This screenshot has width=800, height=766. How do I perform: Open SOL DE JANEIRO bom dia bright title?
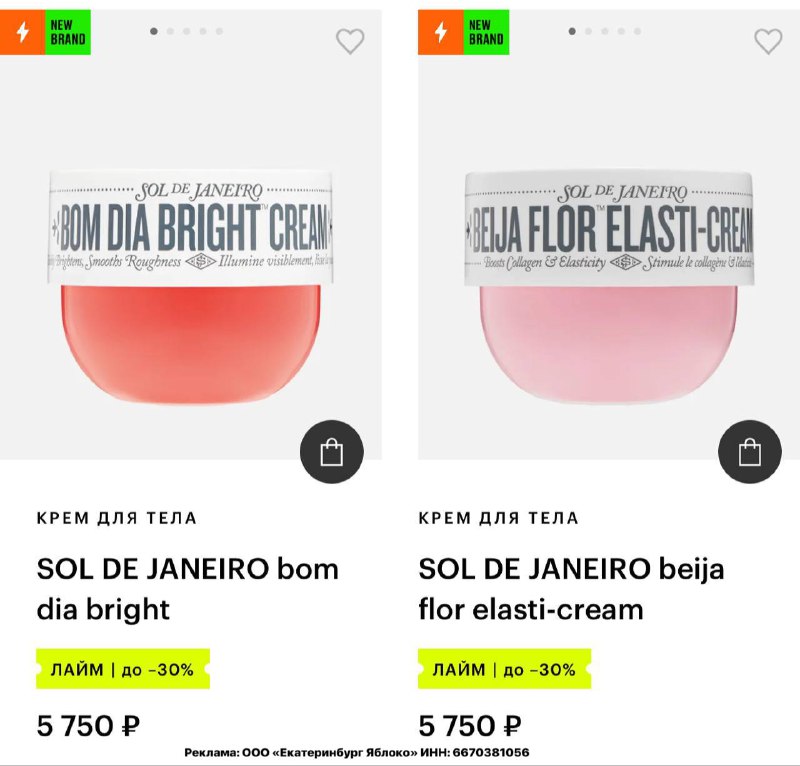(188, 588)
